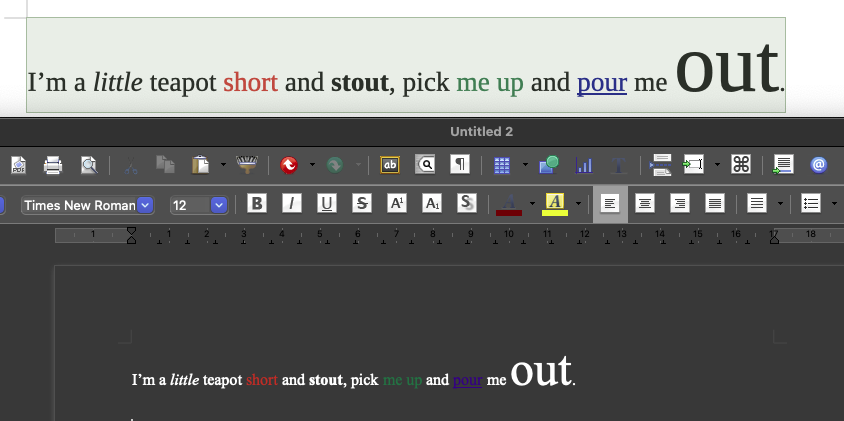
Task: Open the Insert Table dropdown arrow
Action: 523,165
